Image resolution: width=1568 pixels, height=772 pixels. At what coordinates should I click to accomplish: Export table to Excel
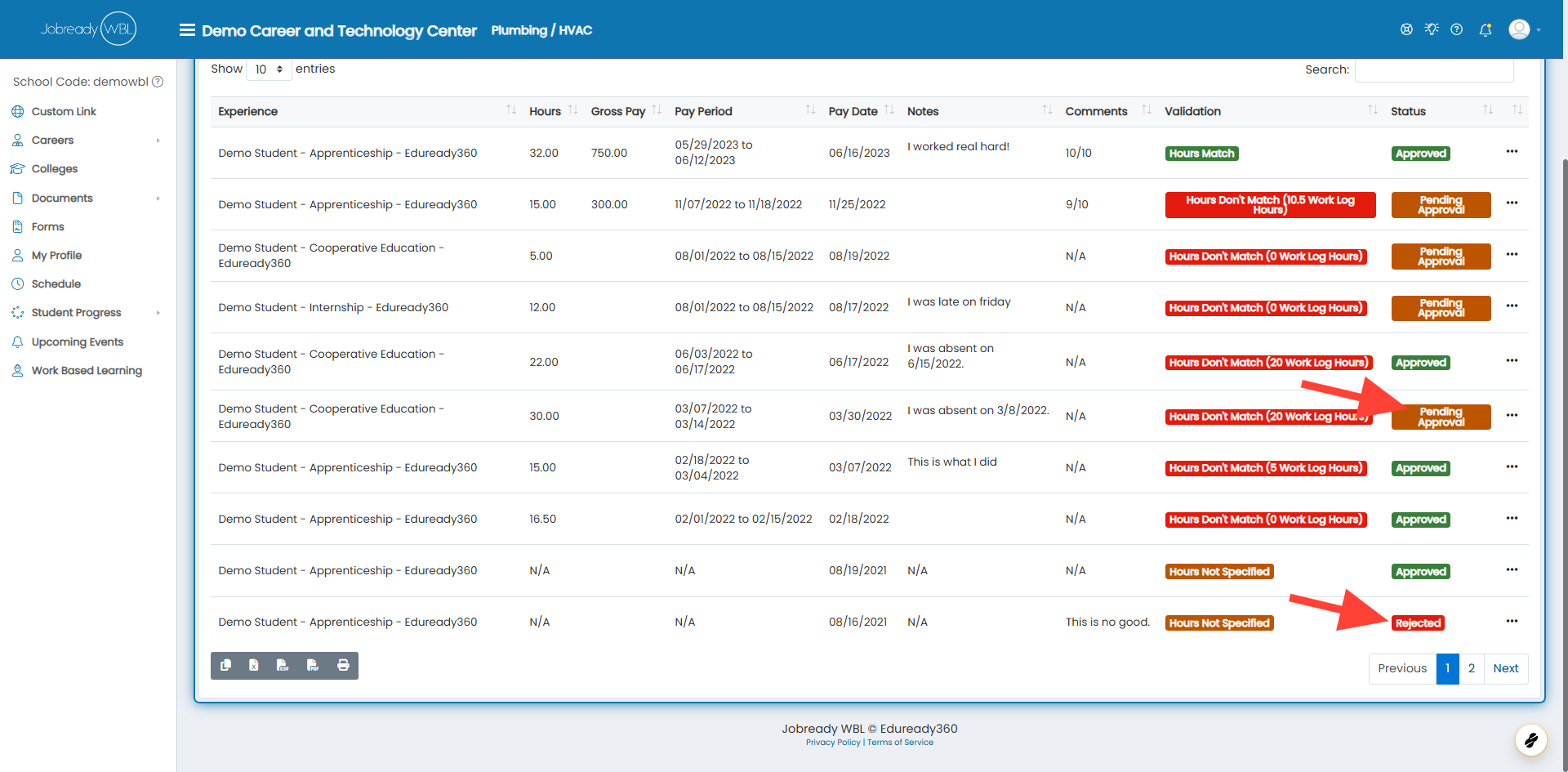click(x=254, y=666)
